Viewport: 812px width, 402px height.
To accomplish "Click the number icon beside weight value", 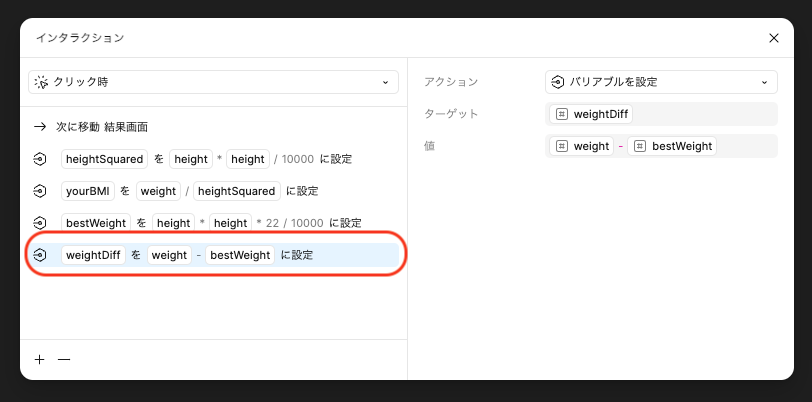I will pos(561,146).
